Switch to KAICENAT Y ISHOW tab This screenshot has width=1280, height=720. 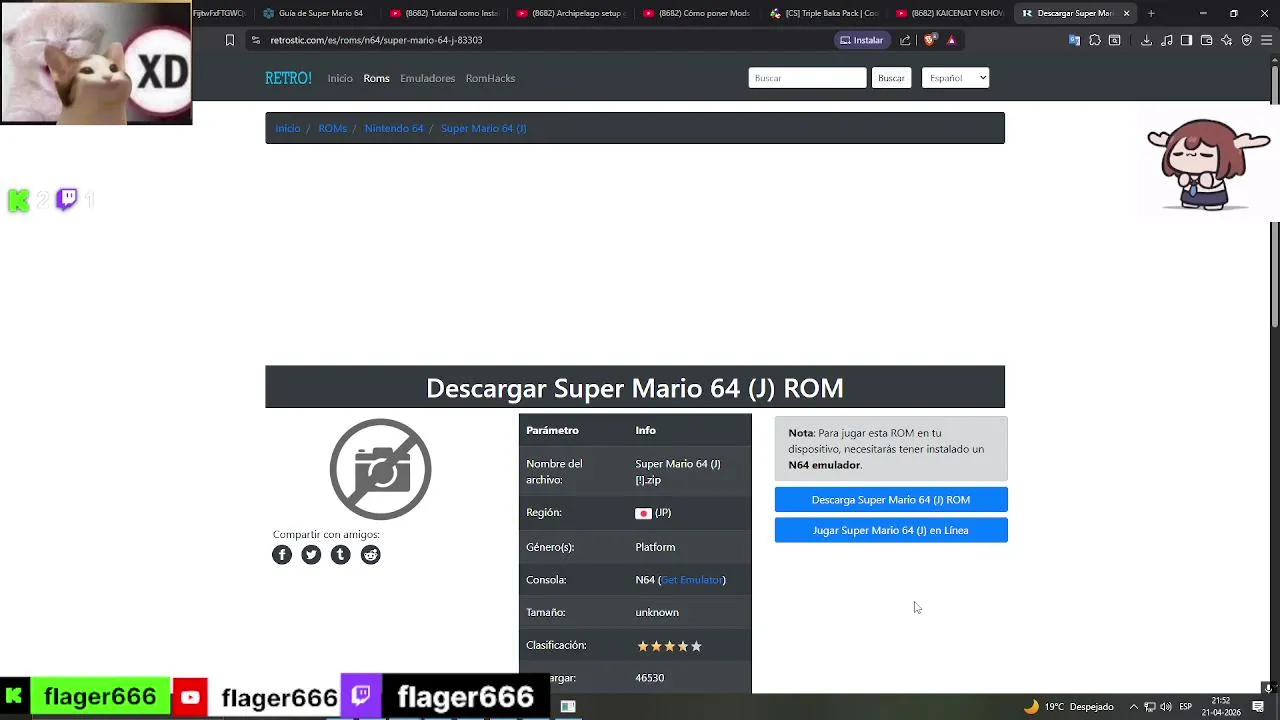tap(950, 13)
